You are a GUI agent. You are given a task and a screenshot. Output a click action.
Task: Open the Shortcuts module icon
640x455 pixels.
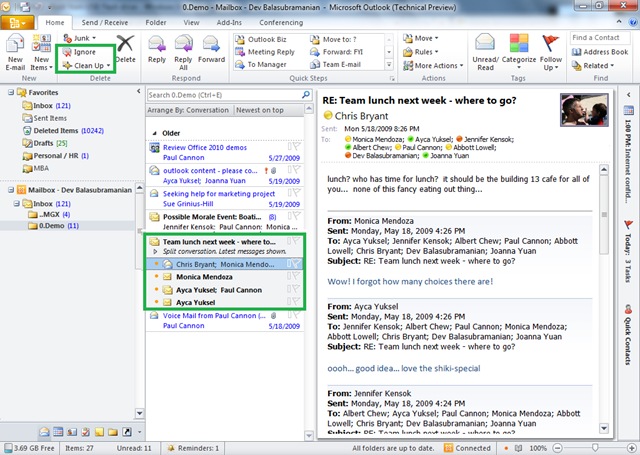(127, 432)
